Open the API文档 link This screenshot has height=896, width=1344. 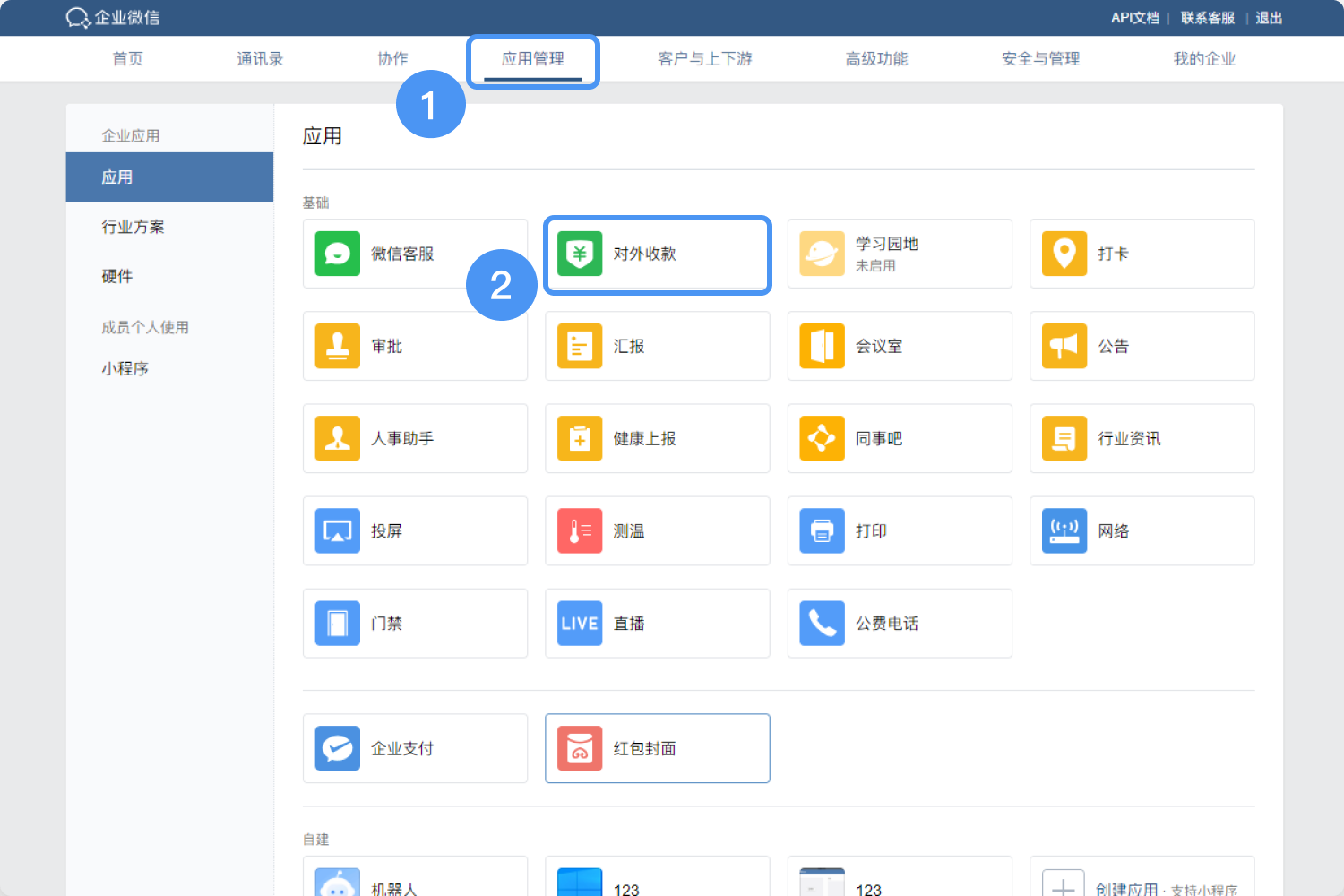tap(1135, 18)
